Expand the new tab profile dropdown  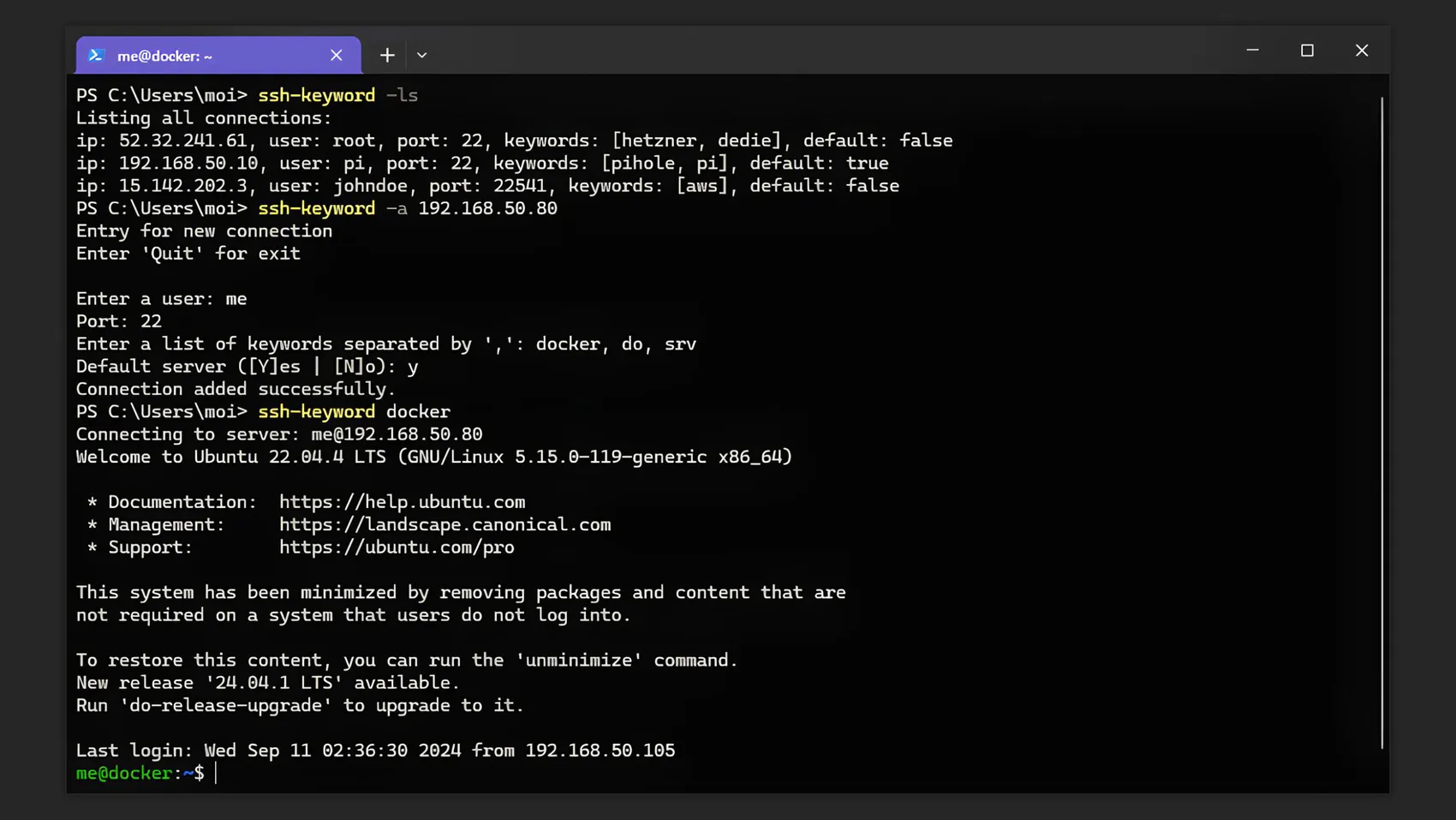[x=421, y=56]
